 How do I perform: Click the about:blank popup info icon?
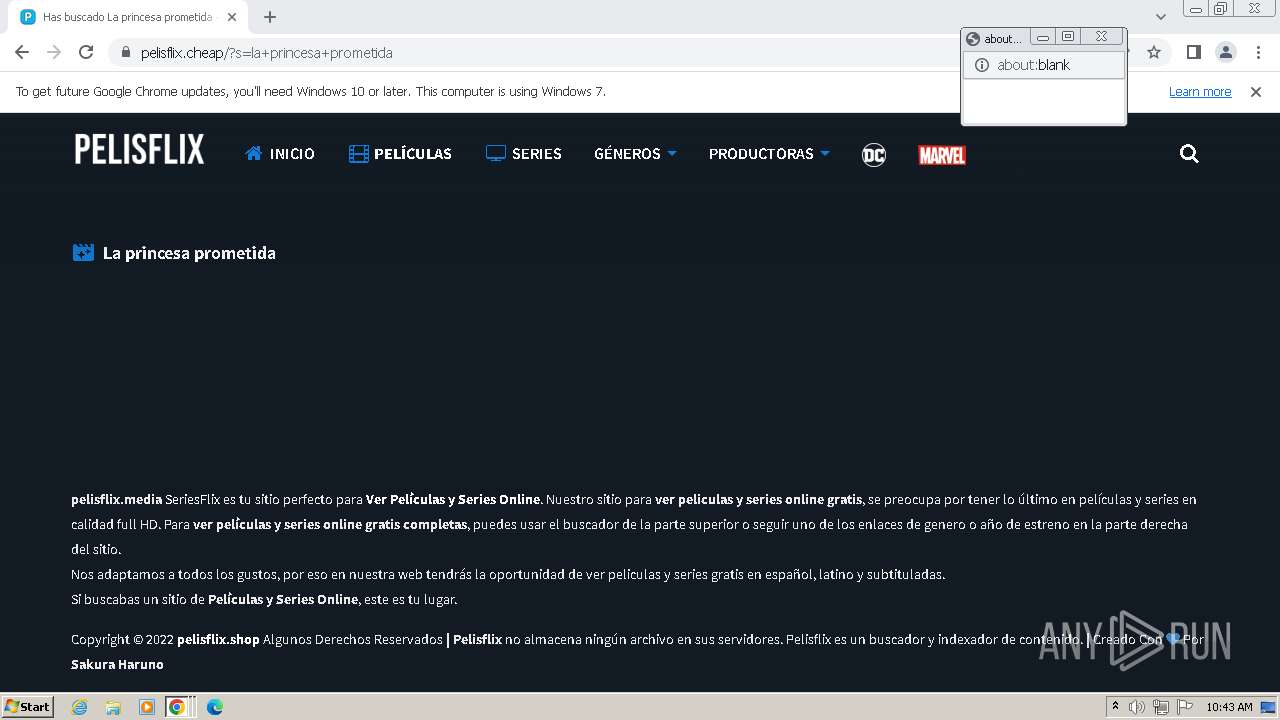(x=981, y=65)
